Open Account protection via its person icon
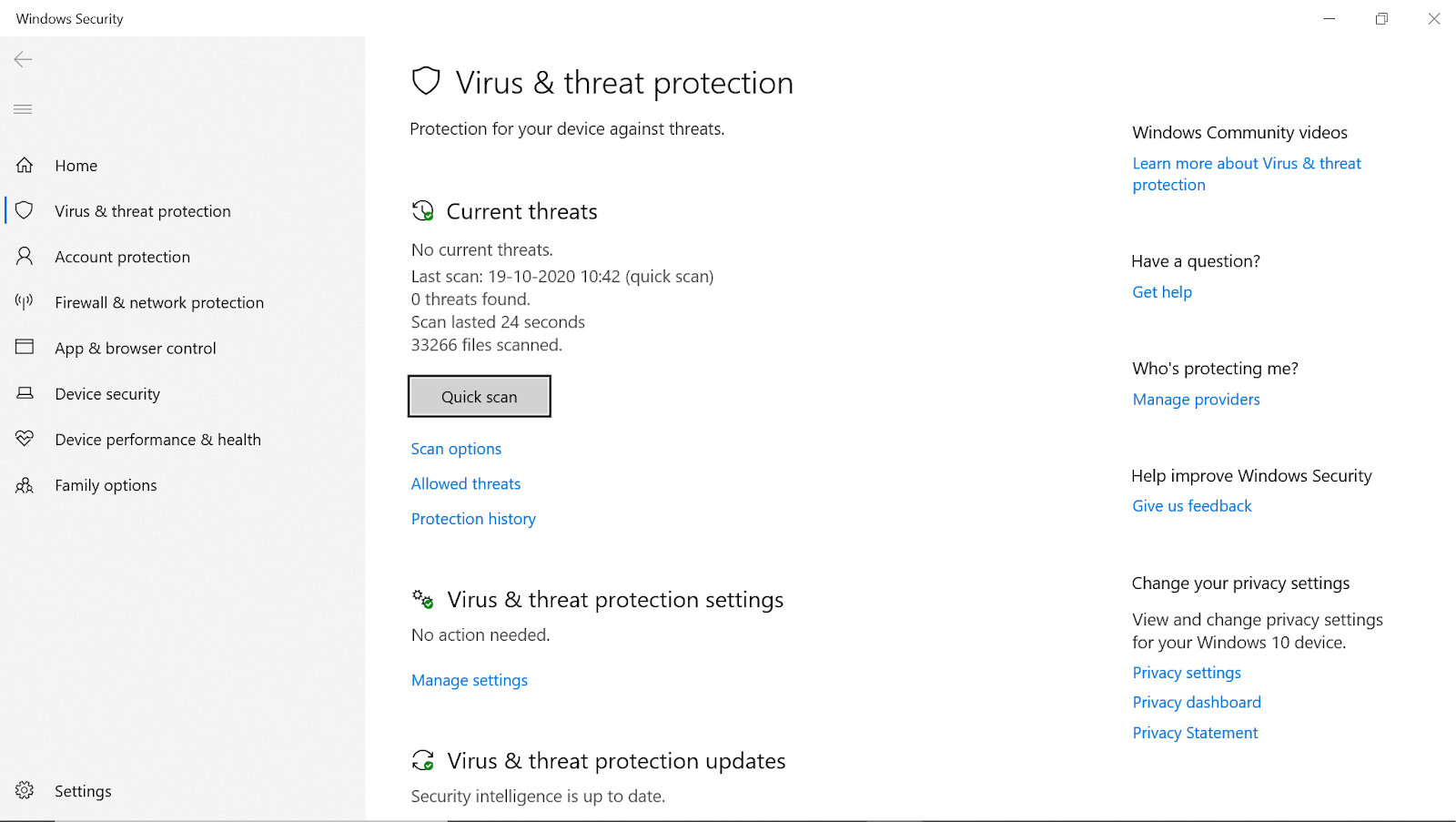The image size is (1456, 822). coord(25,256)
